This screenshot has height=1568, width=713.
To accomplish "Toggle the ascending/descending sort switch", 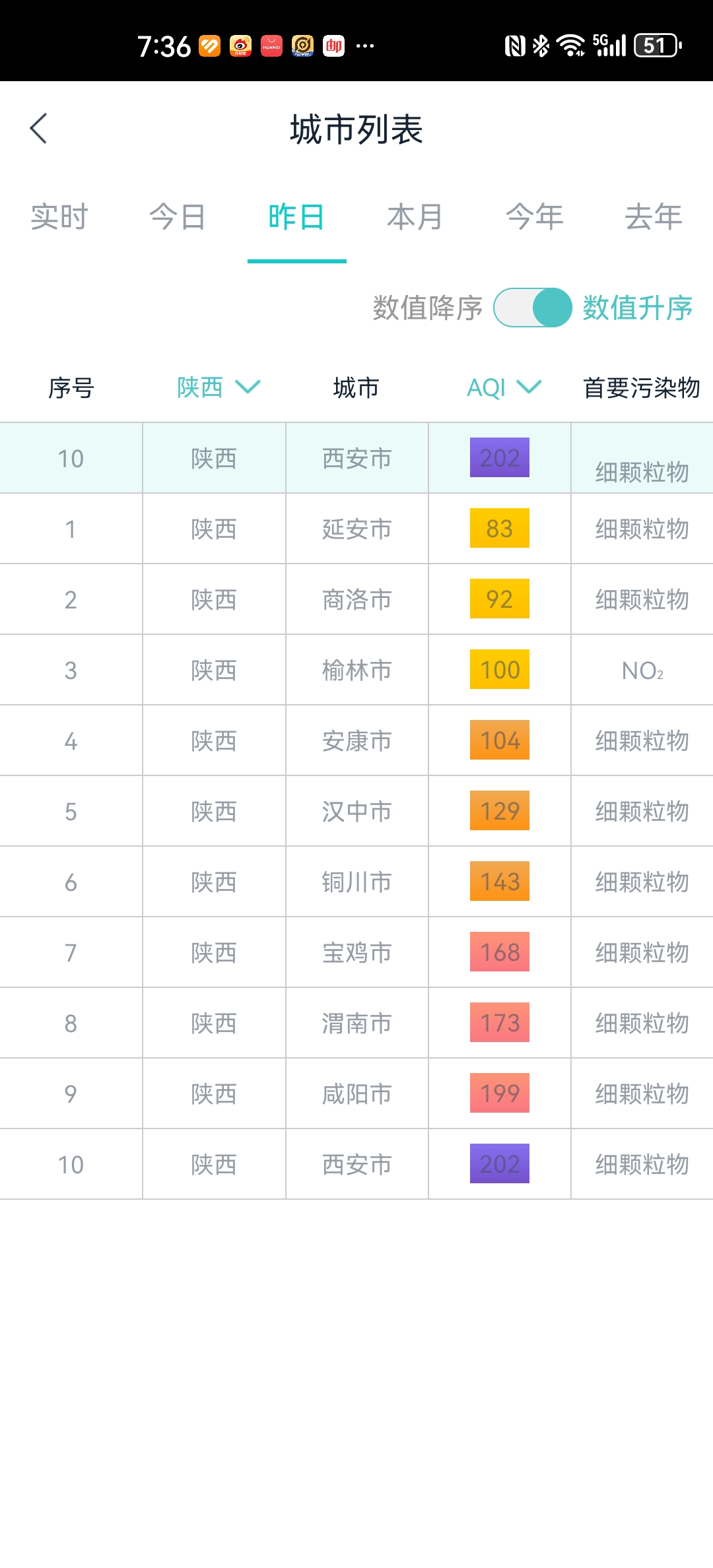I will pyautogui.click(x=532, y=308).
